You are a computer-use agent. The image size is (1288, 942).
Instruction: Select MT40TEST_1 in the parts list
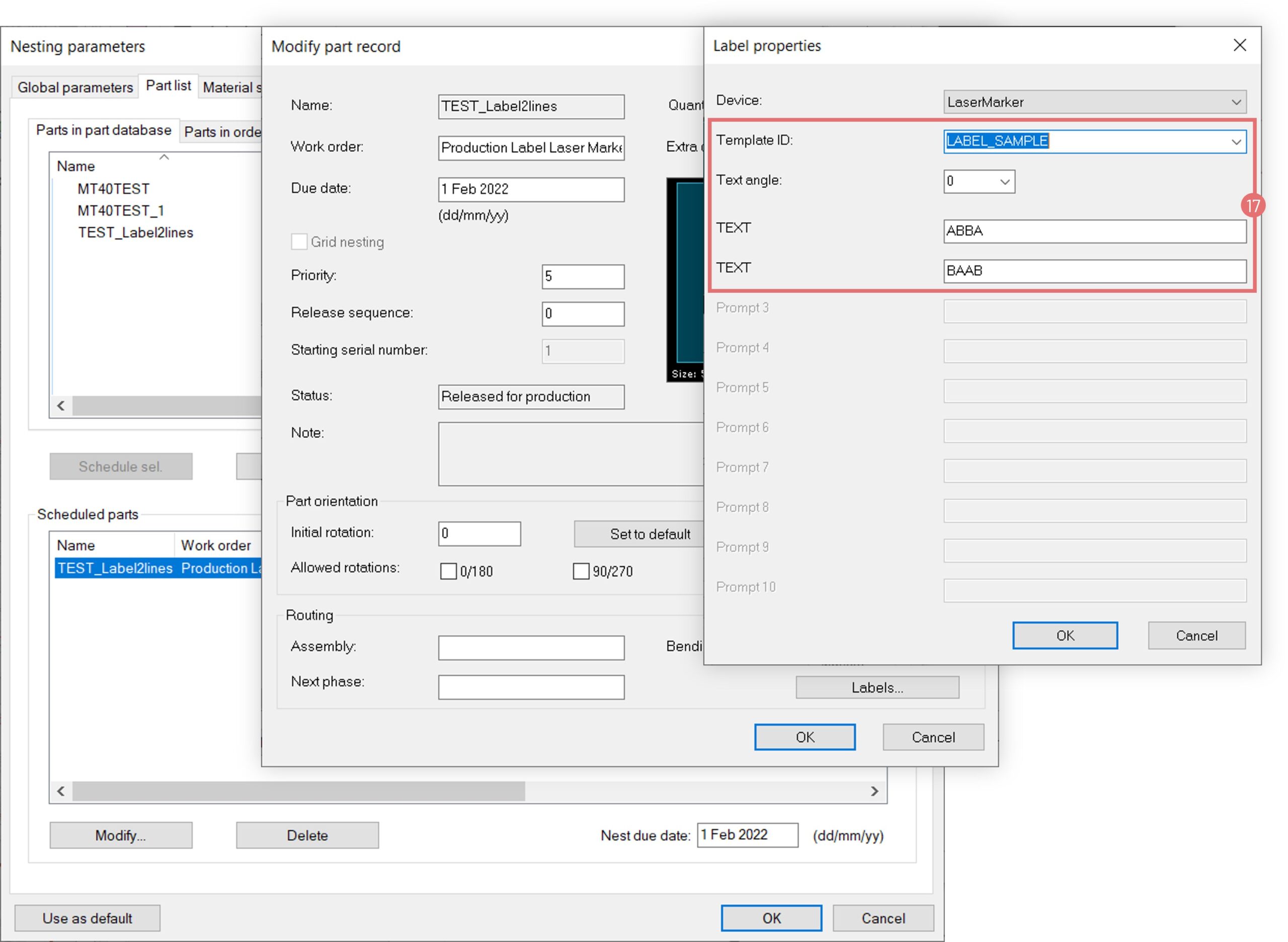(121, 211)
